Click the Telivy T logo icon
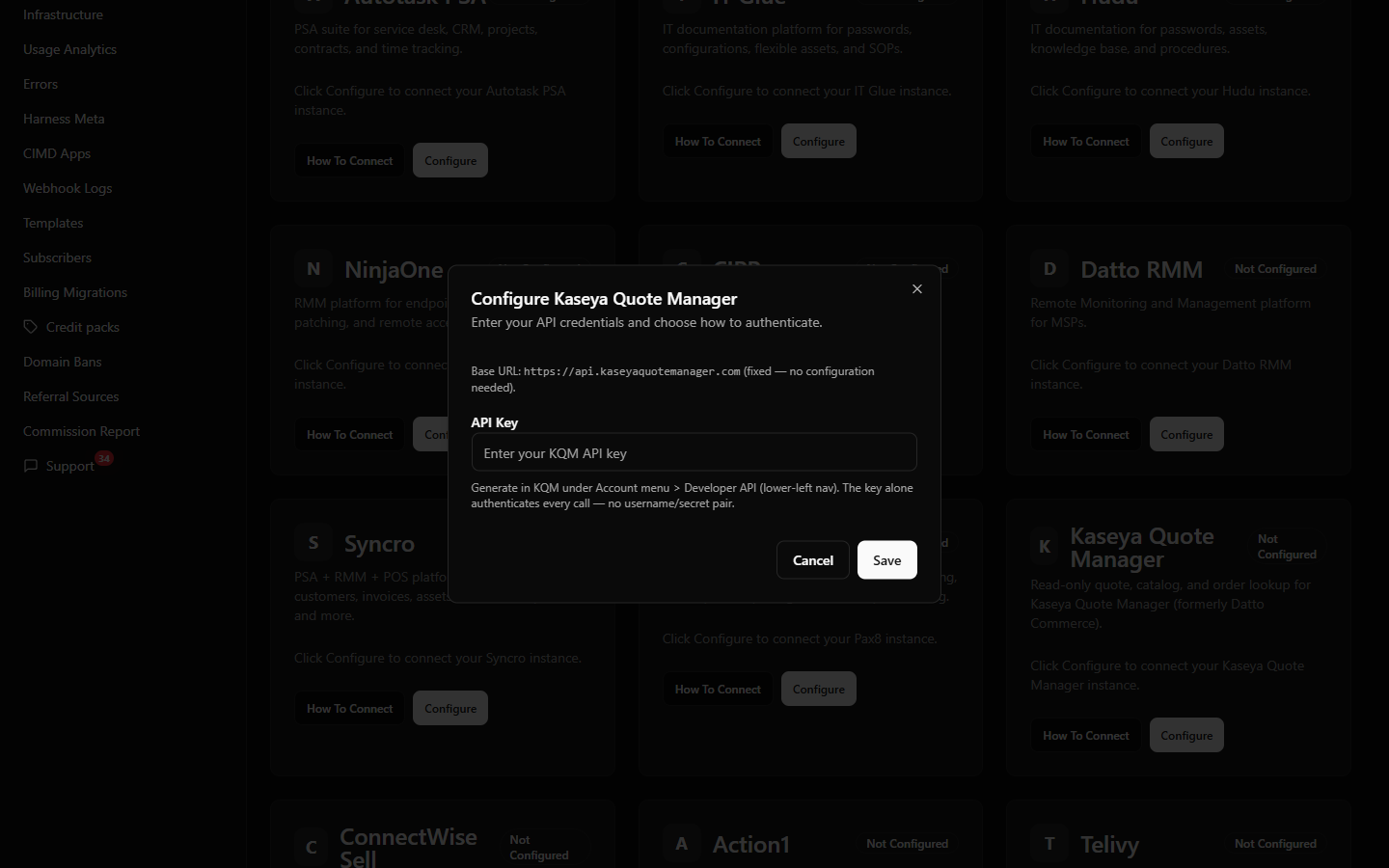 tap(1049, 844)
